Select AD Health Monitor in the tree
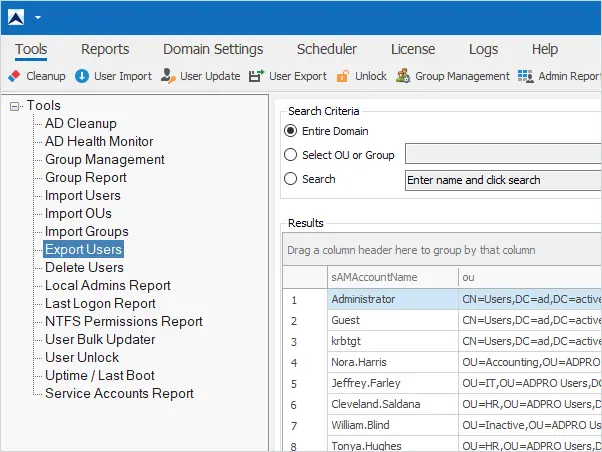Image resolution: width=602 pixels, height=452 pixels. (x=99, y=141)
